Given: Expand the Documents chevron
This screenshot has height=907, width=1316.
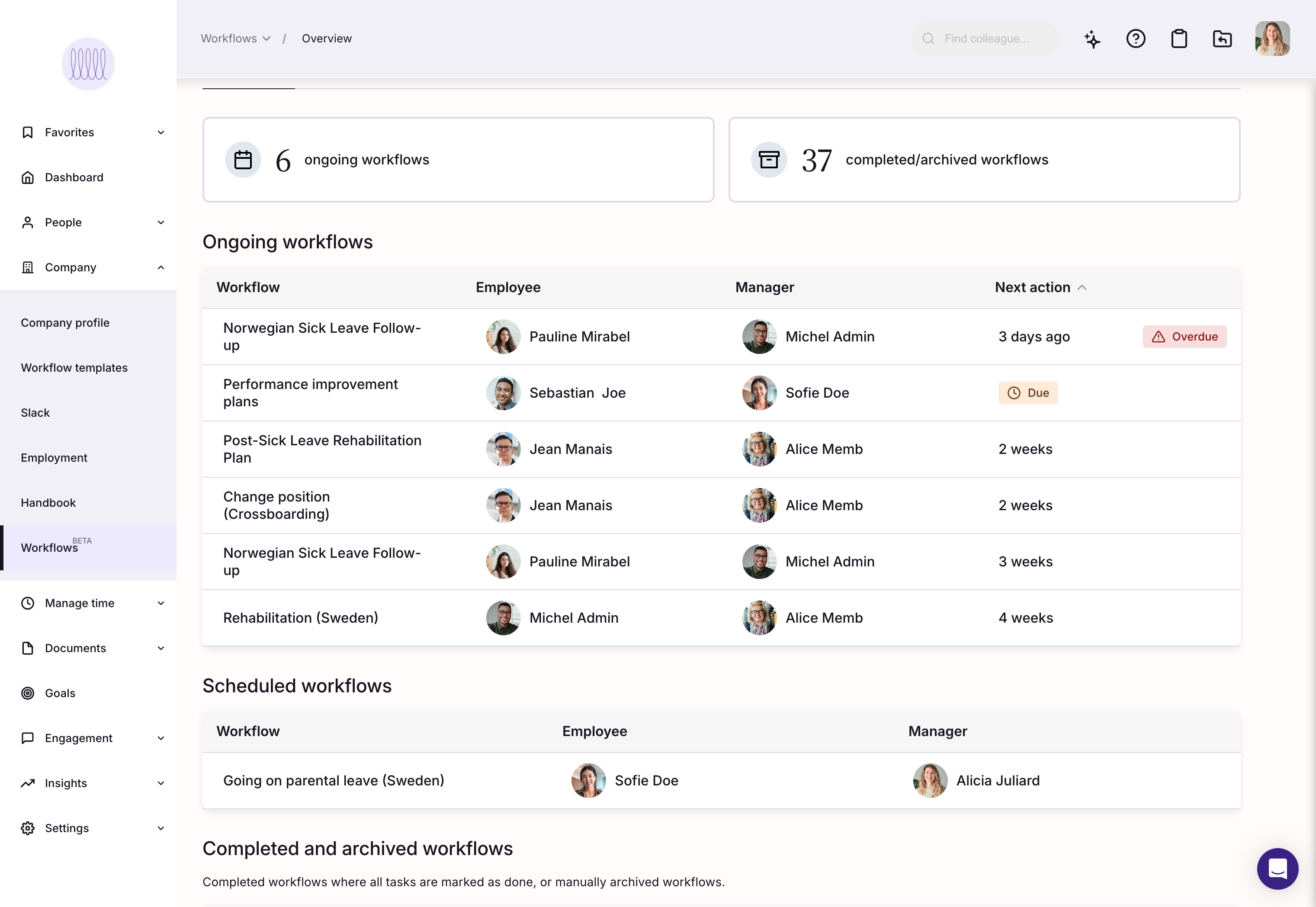Looking at the screenshot, I should [x=161, y=648].
